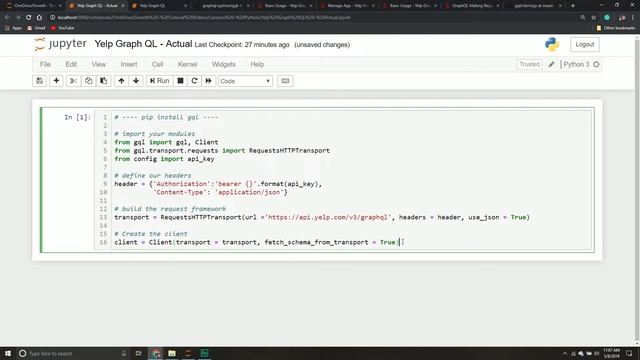The height and width of the screenshot is (360, 640).
Task: Click the In [1] cell prompt
Action: point(77,117)
